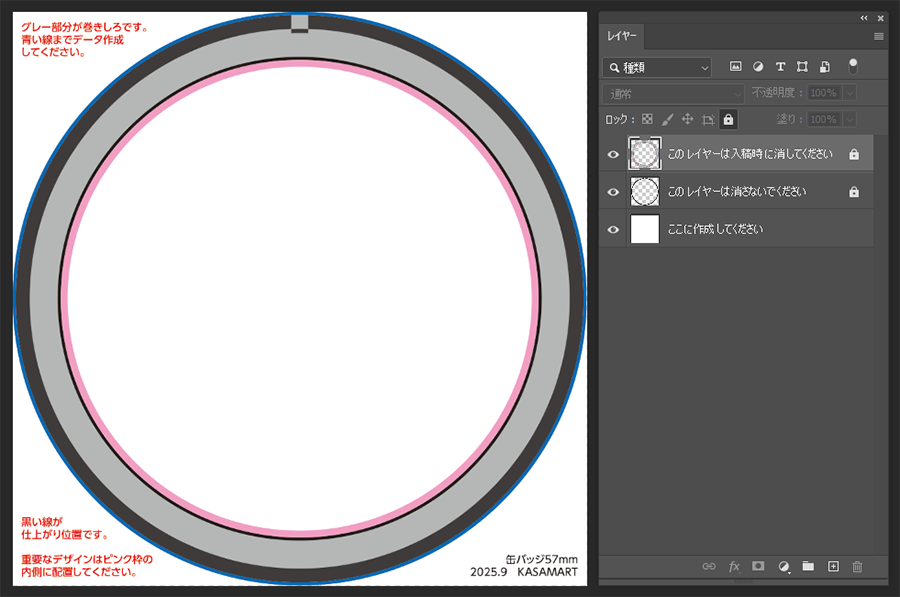Select the ここに作成してください layer thumbnail

[x=645, y=229]
